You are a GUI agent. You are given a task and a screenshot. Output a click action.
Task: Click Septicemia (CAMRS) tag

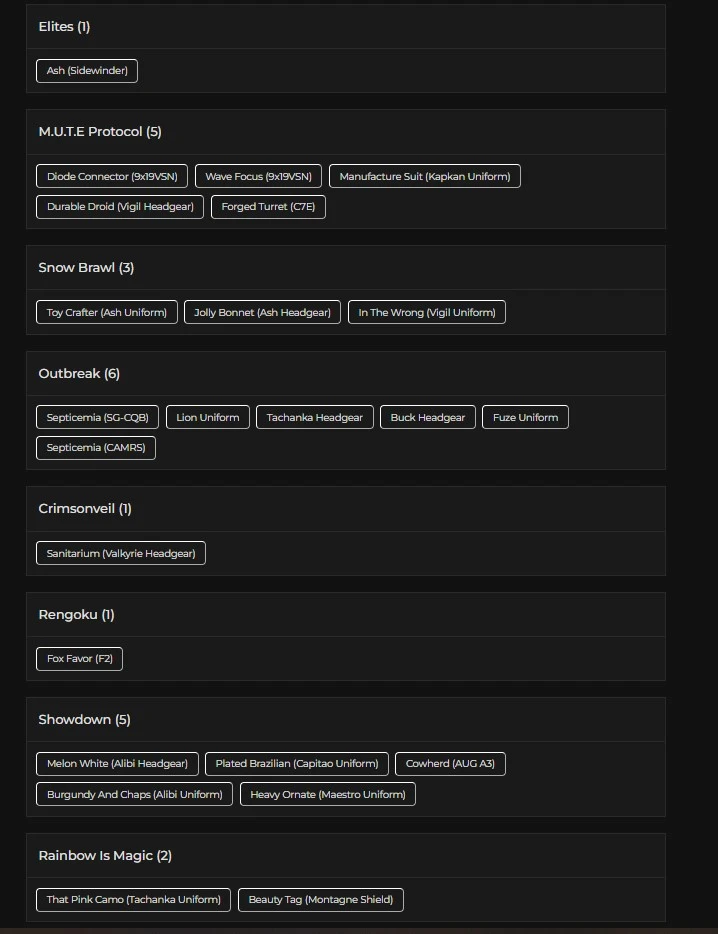point(96,448)
